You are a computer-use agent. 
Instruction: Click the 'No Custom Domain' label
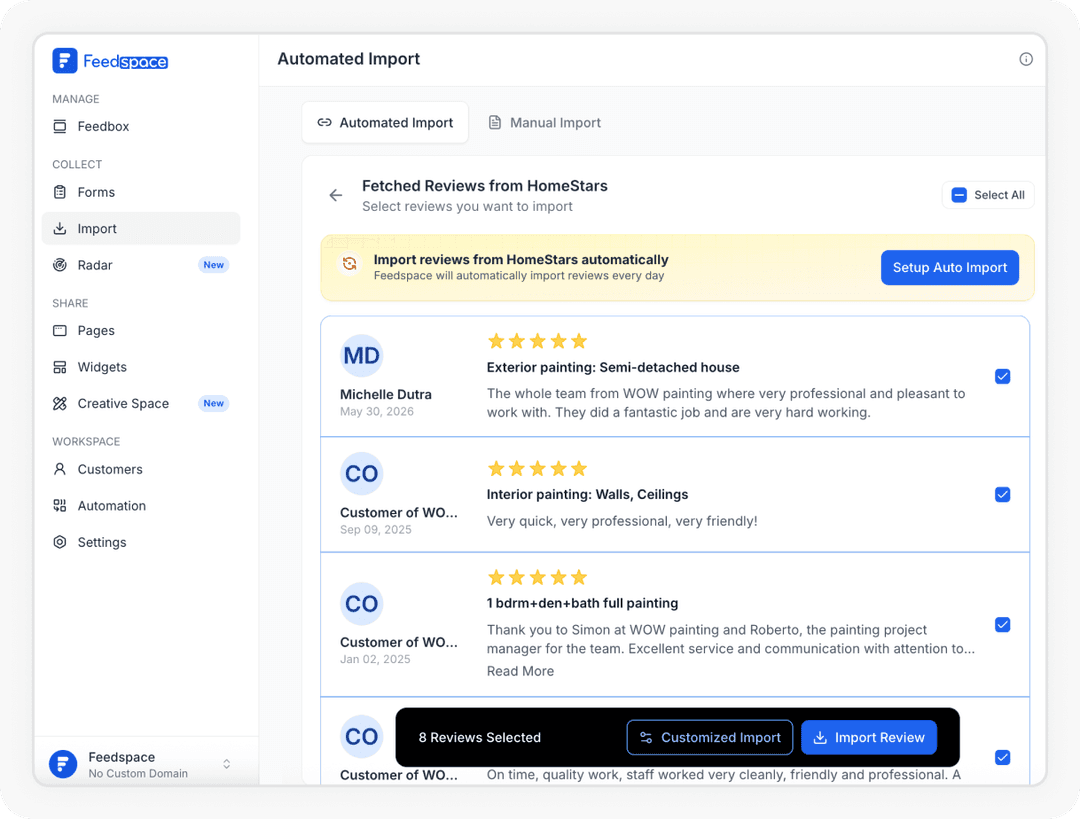click(x=138, y=774)
